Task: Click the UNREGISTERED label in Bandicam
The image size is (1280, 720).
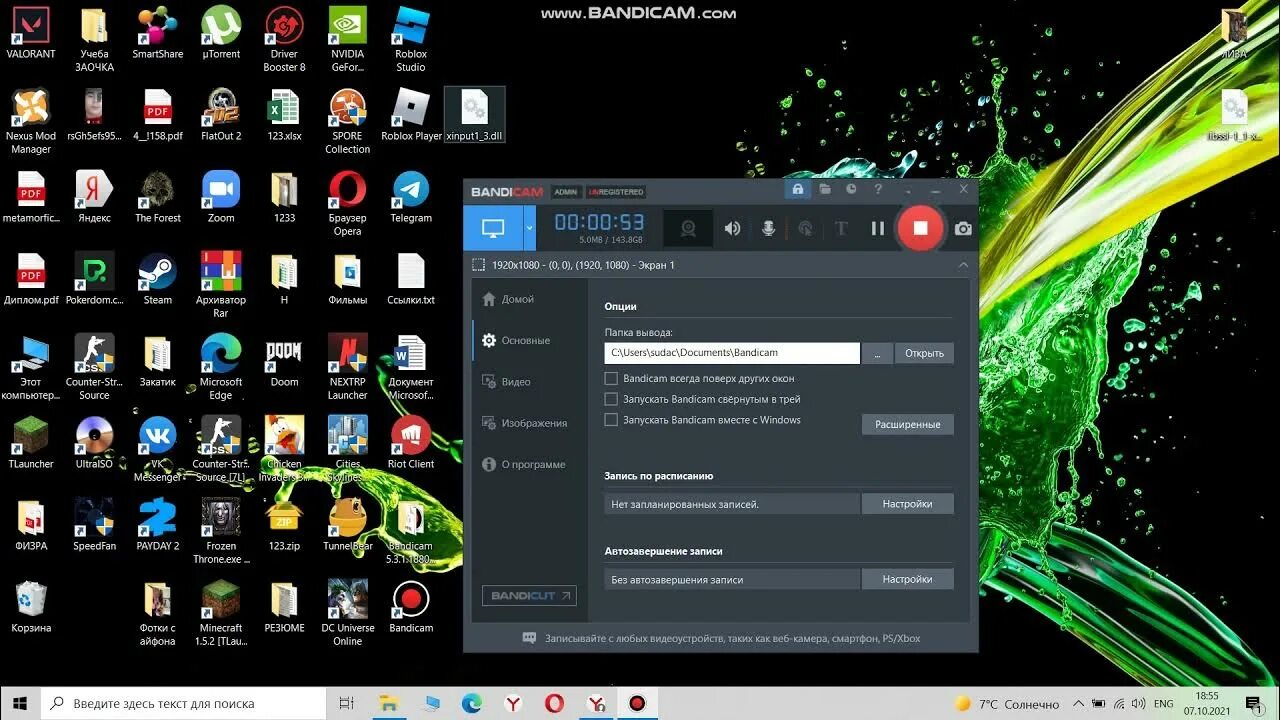Action: (615, 191)
